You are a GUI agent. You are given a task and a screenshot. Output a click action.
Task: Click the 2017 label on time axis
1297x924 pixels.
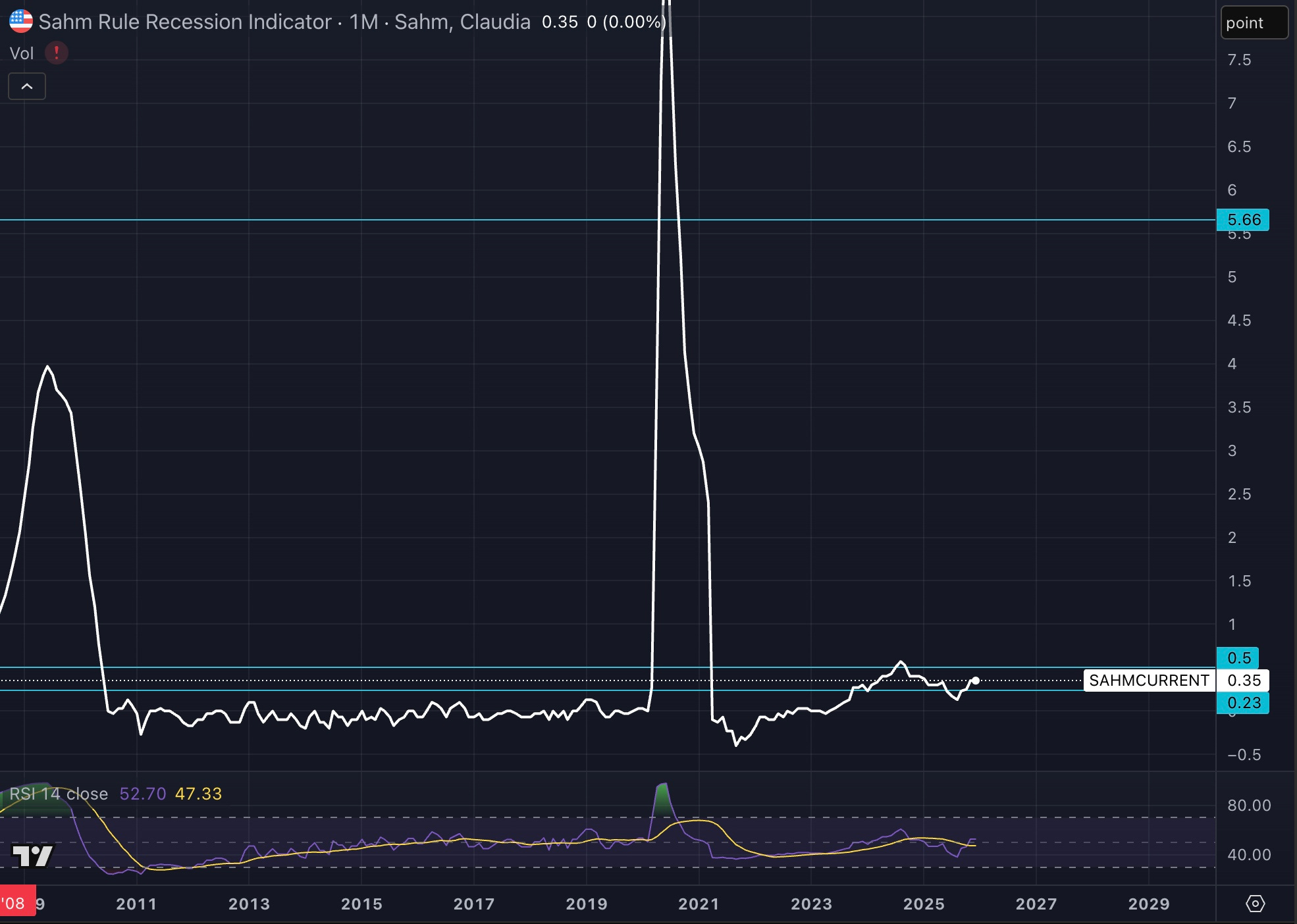pyautogui.click(x=474, y=904)
